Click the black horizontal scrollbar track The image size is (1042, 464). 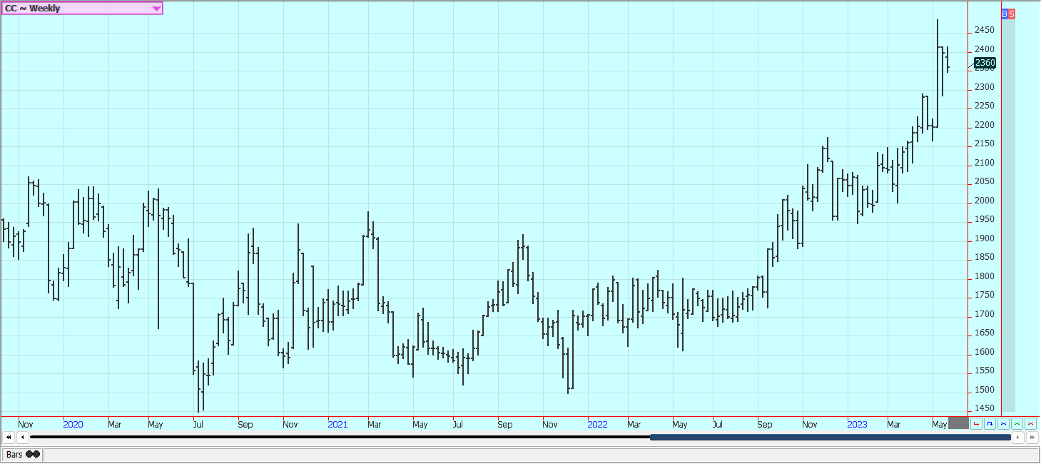pos(340,437)
